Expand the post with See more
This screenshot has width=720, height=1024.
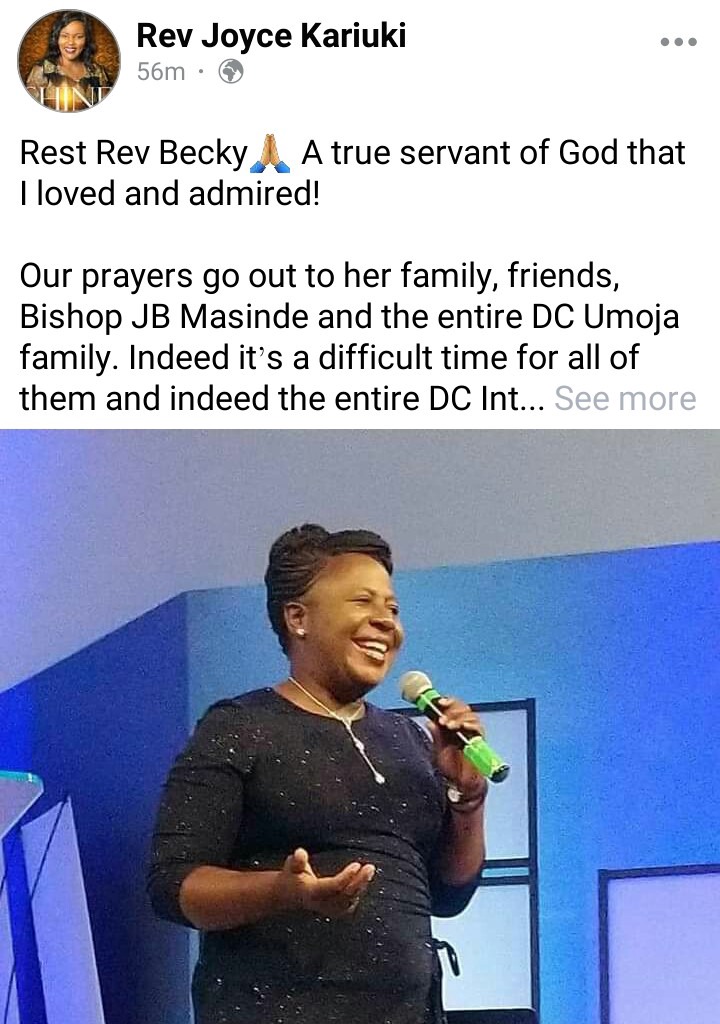pos(625,398)
